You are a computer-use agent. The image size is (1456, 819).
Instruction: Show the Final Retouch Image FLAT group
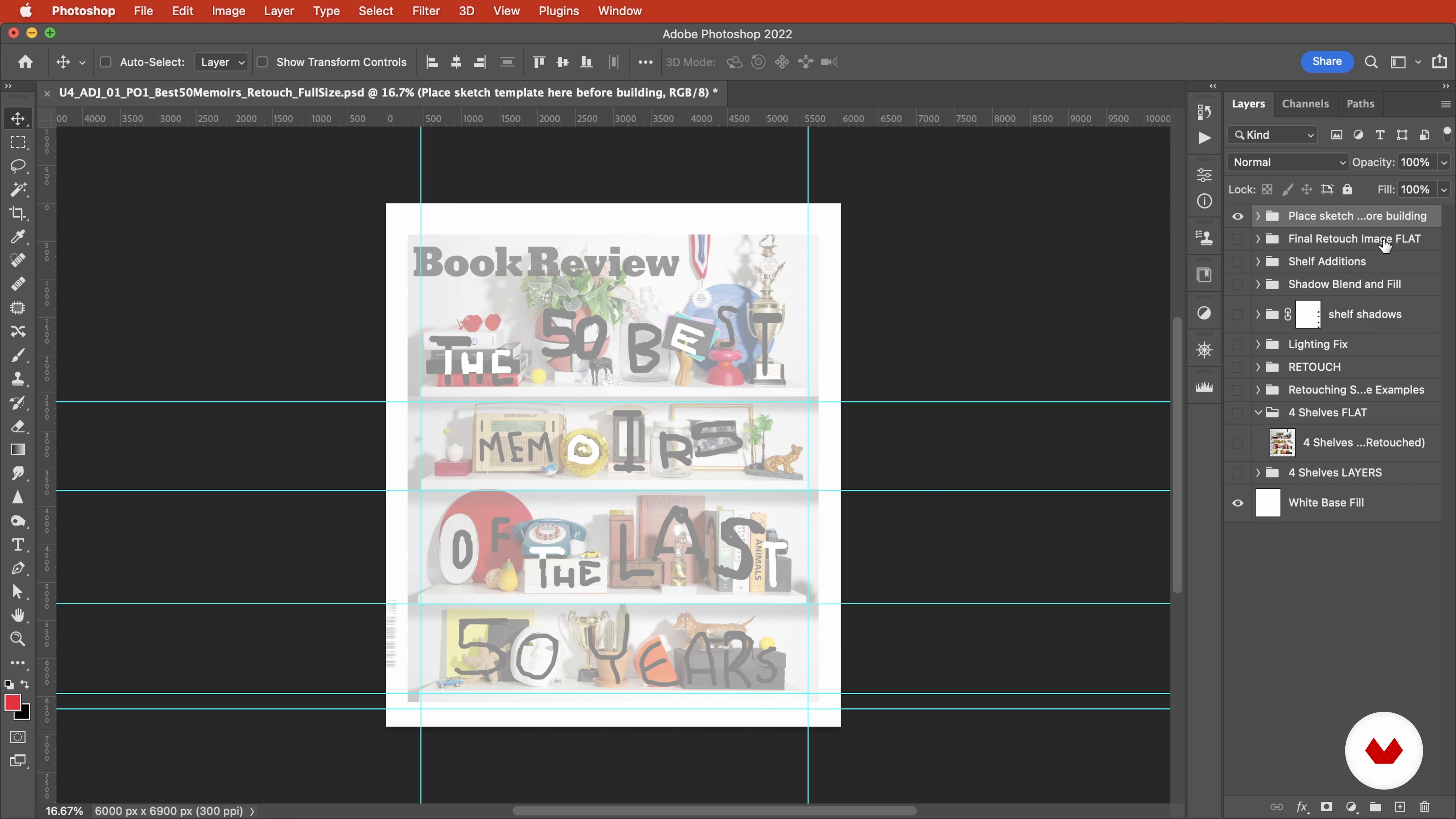tap(1238, 238)
